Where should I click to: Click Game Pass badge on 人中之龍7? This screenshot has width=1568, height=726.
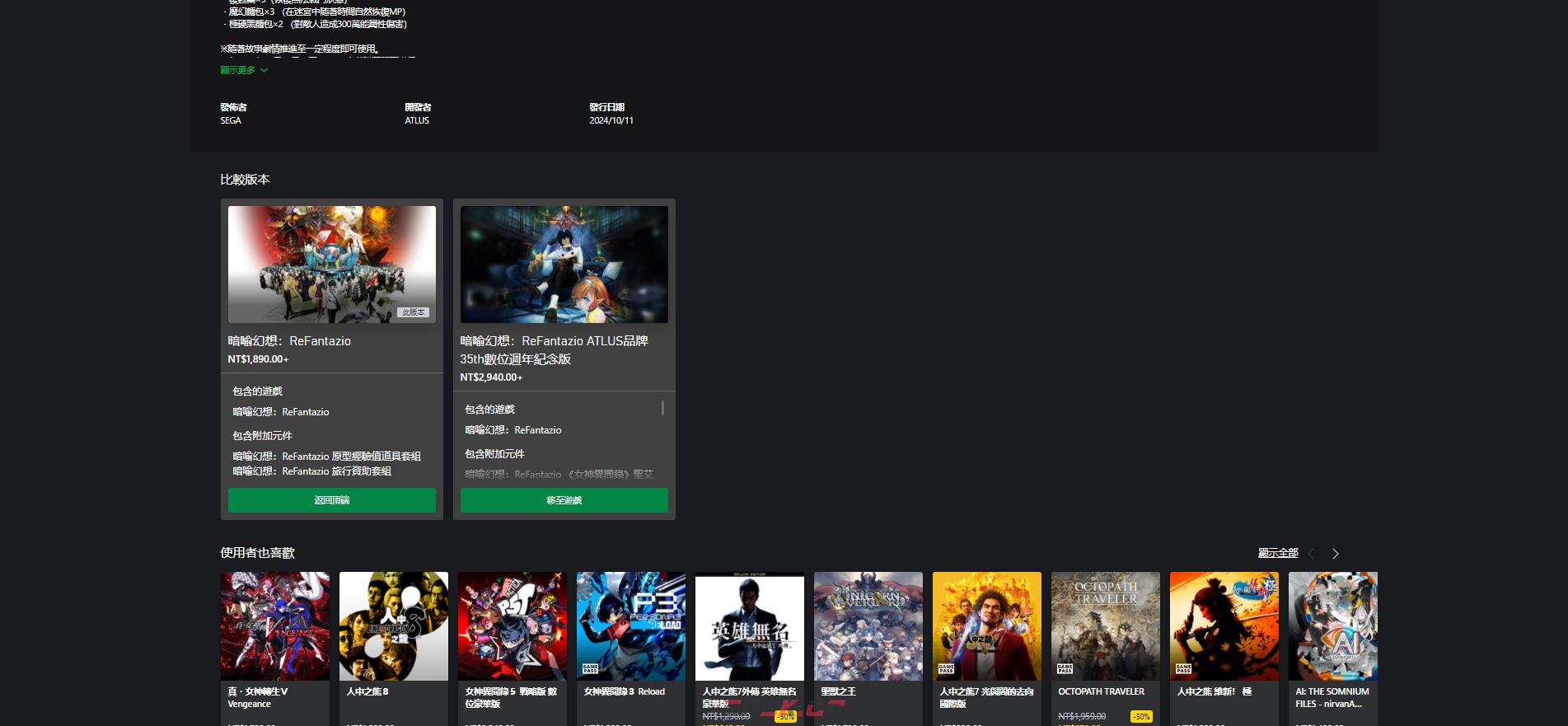pyautogui.click(x=946, y=668)
